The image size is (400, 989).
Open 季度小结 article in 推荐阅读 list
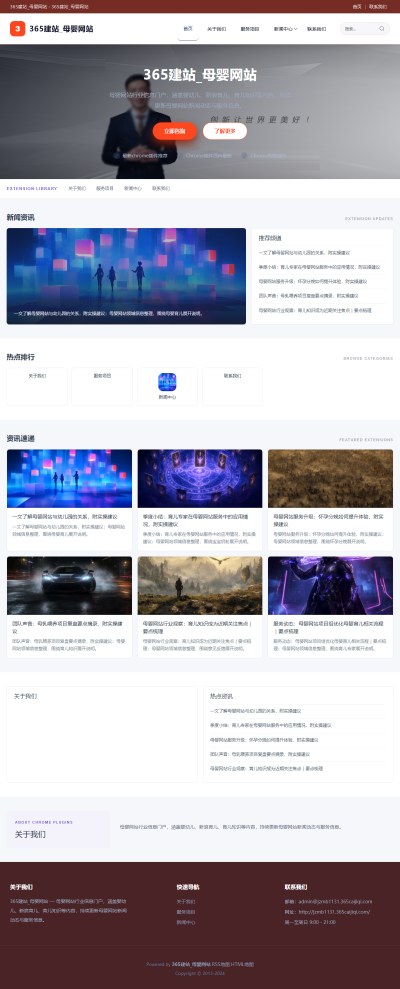point(319,267)
